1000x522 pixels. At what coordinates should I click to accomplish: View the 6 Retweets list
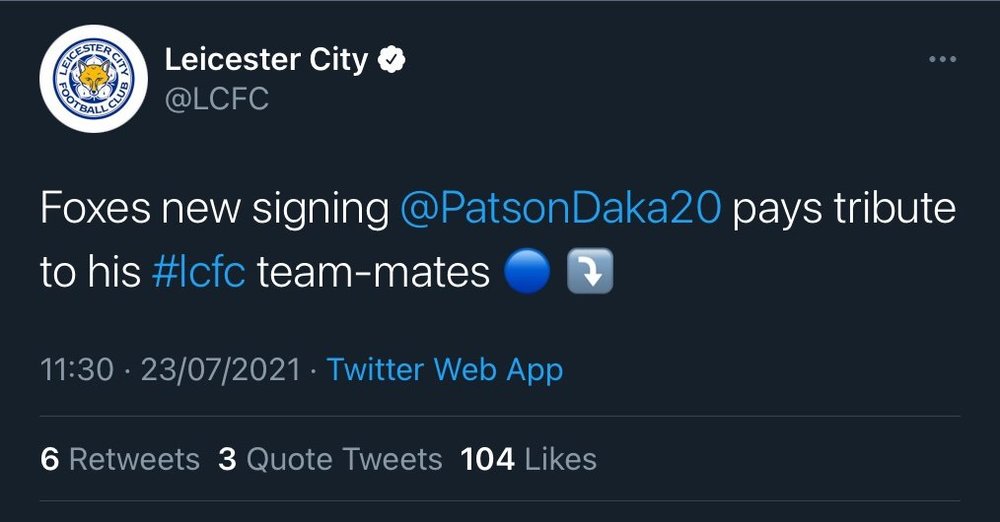click(120, 459)
